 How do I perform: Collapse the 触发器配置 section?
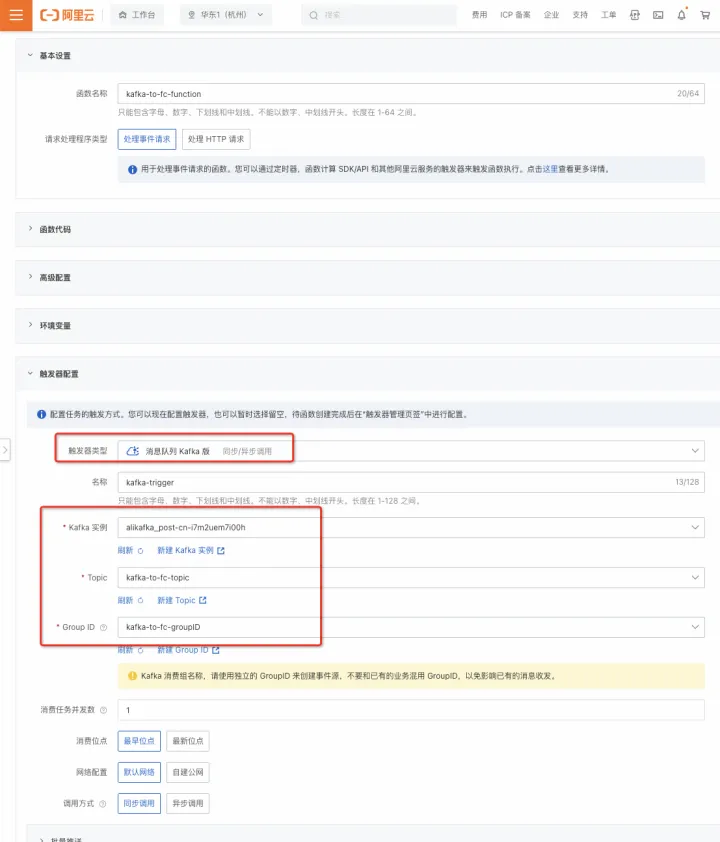31,373
